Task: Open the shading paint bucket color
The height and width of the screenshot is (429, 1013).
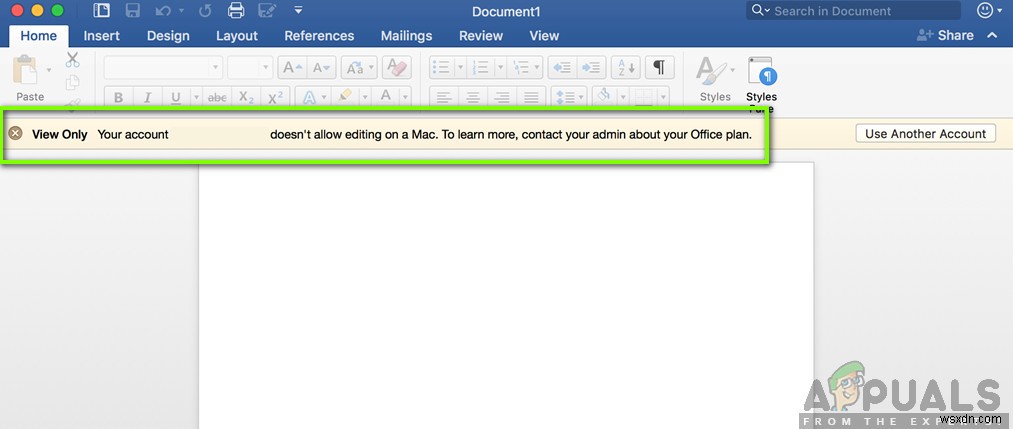Action: tap(604, 98)
